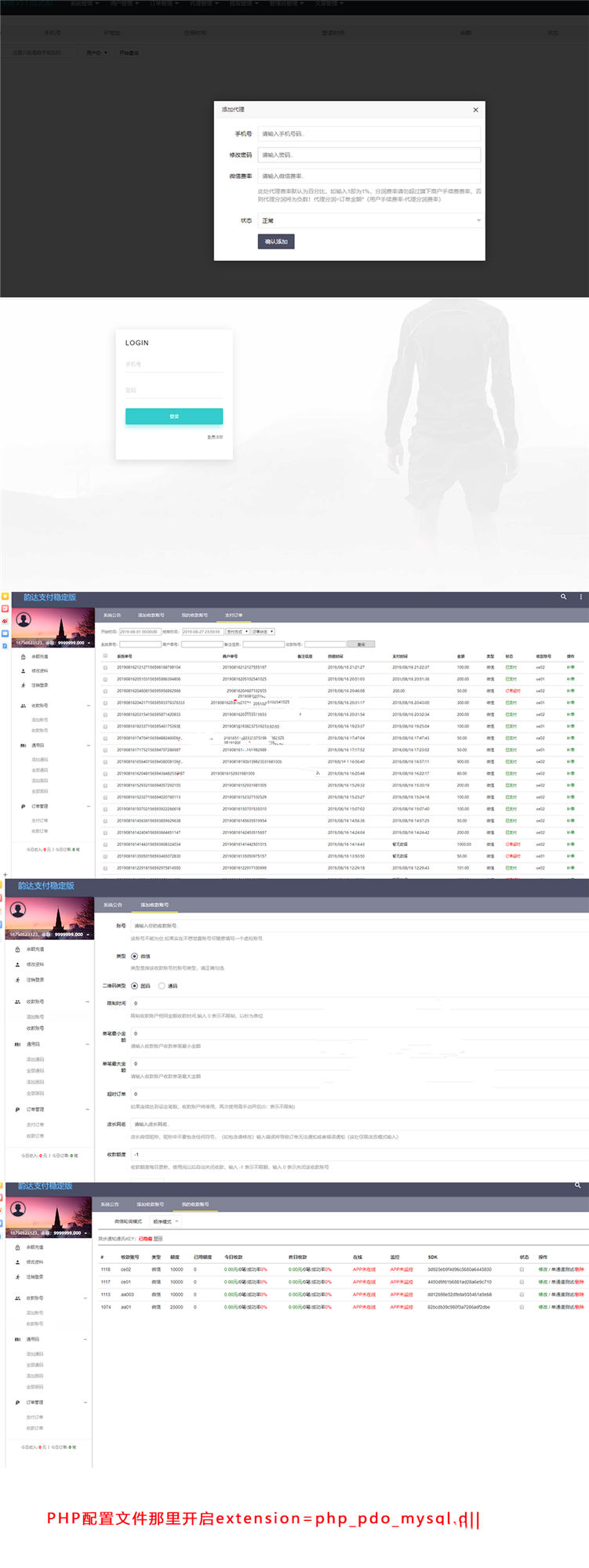This screenshot has width=589, height=1568.
Task: Click 注销登录 running-man icon in orders sidebar
Action: tap(23, 685)
